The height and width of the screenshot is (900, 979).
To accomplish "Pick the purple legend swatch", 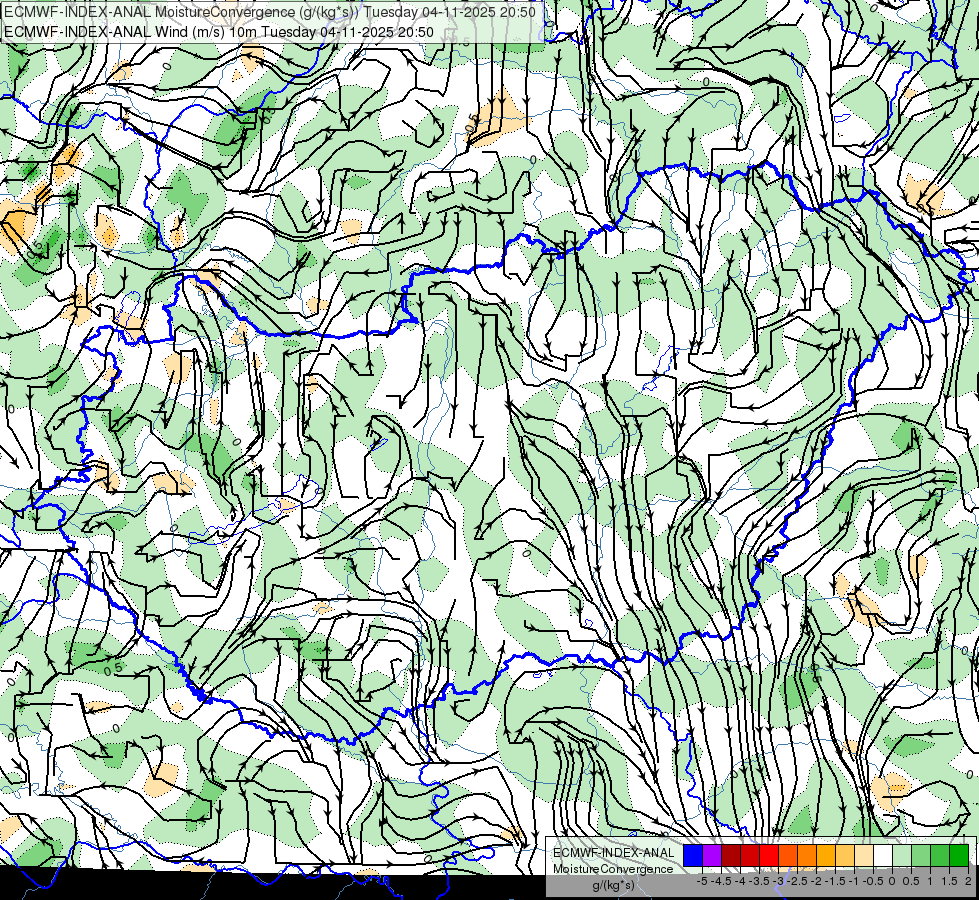I will click(712, 856).
